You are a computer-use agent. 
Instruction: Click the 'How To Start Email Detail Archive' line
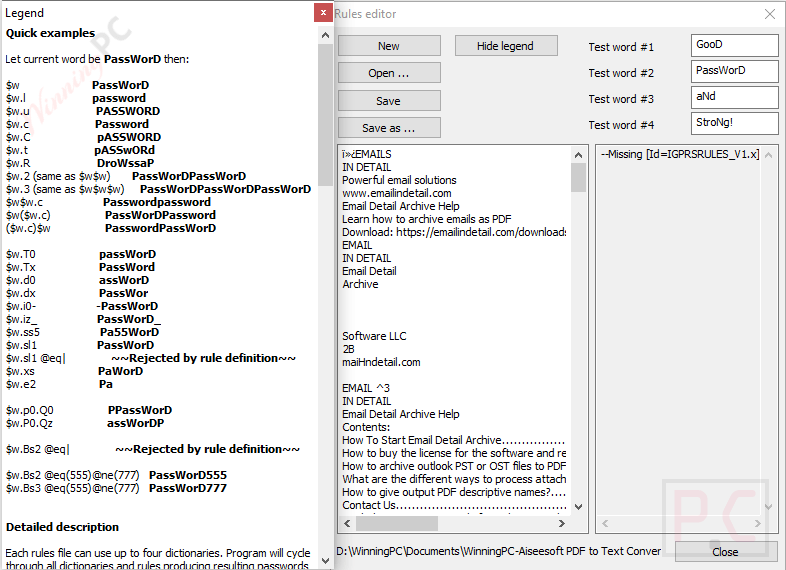(x=453, y=440)
